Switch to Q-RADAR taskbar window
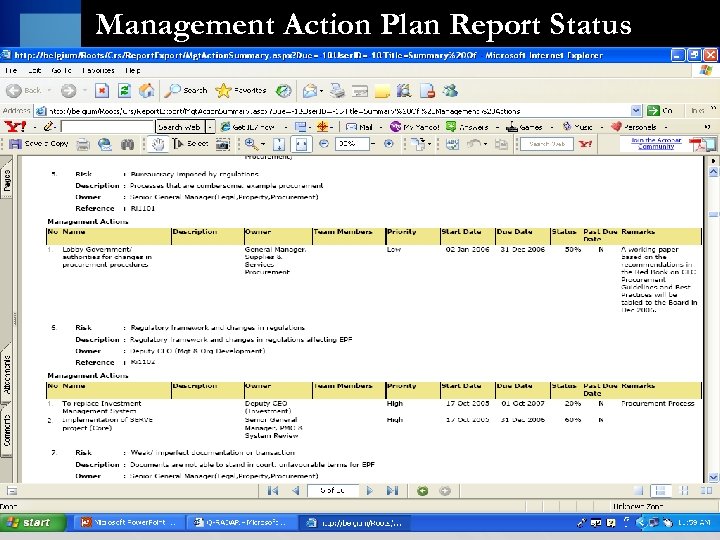Screen dimensions: 720x540 [x=242, y=523]
